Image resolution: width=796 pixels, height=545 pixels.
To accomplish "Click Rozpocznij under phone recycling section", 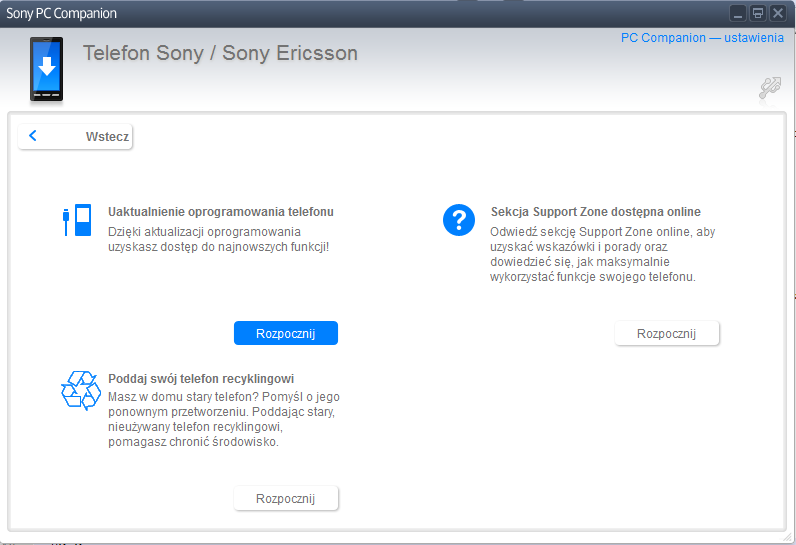I will [x=286, y=498].
